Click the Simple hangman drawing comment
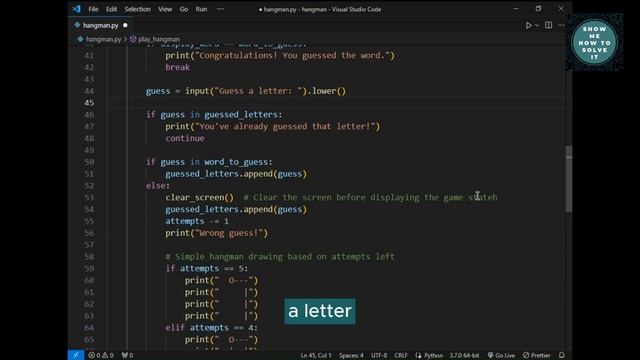Screen dimensions: 640x360 pyautogui.click(x=280, y=257)
